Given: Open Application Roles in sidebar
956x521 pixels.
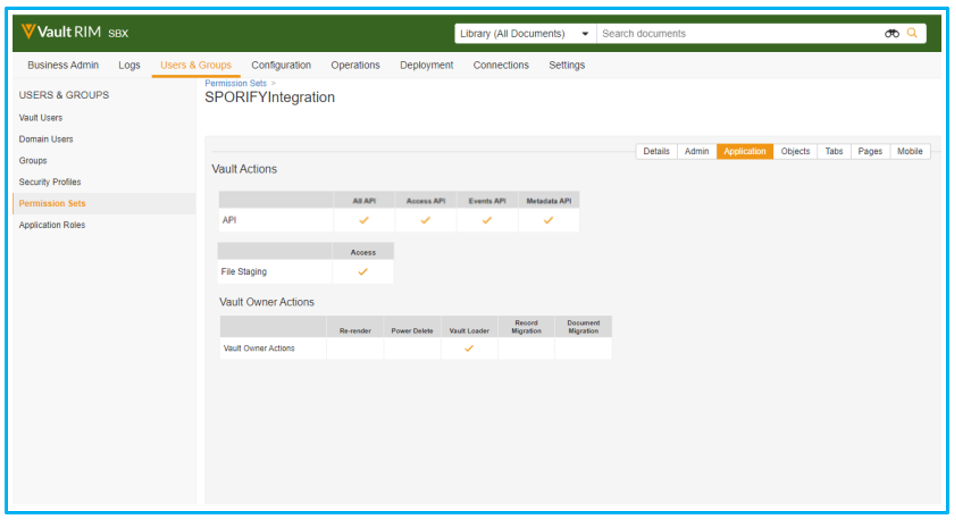Looking at the screenshot, I should click(52, 225).
